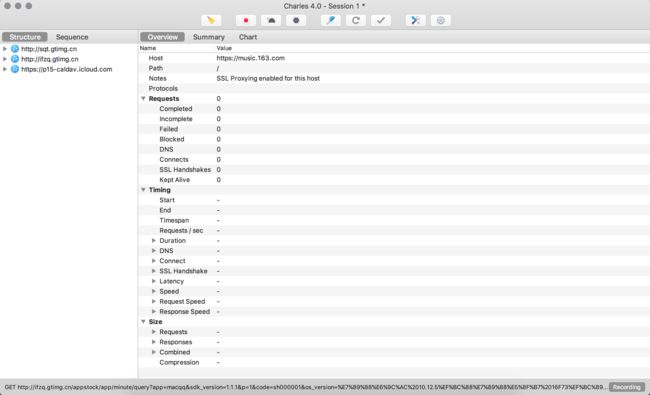Open the settings gear icon

click(441, 20)
